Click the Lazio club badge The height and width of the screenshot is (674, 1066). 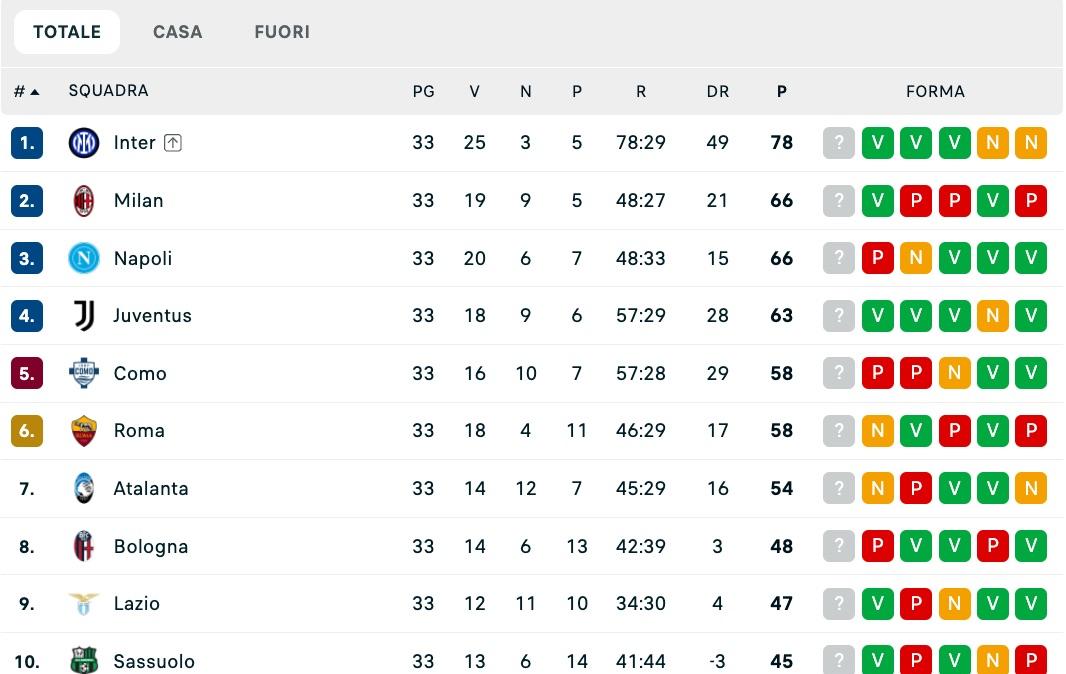click(x=84, y=603)
